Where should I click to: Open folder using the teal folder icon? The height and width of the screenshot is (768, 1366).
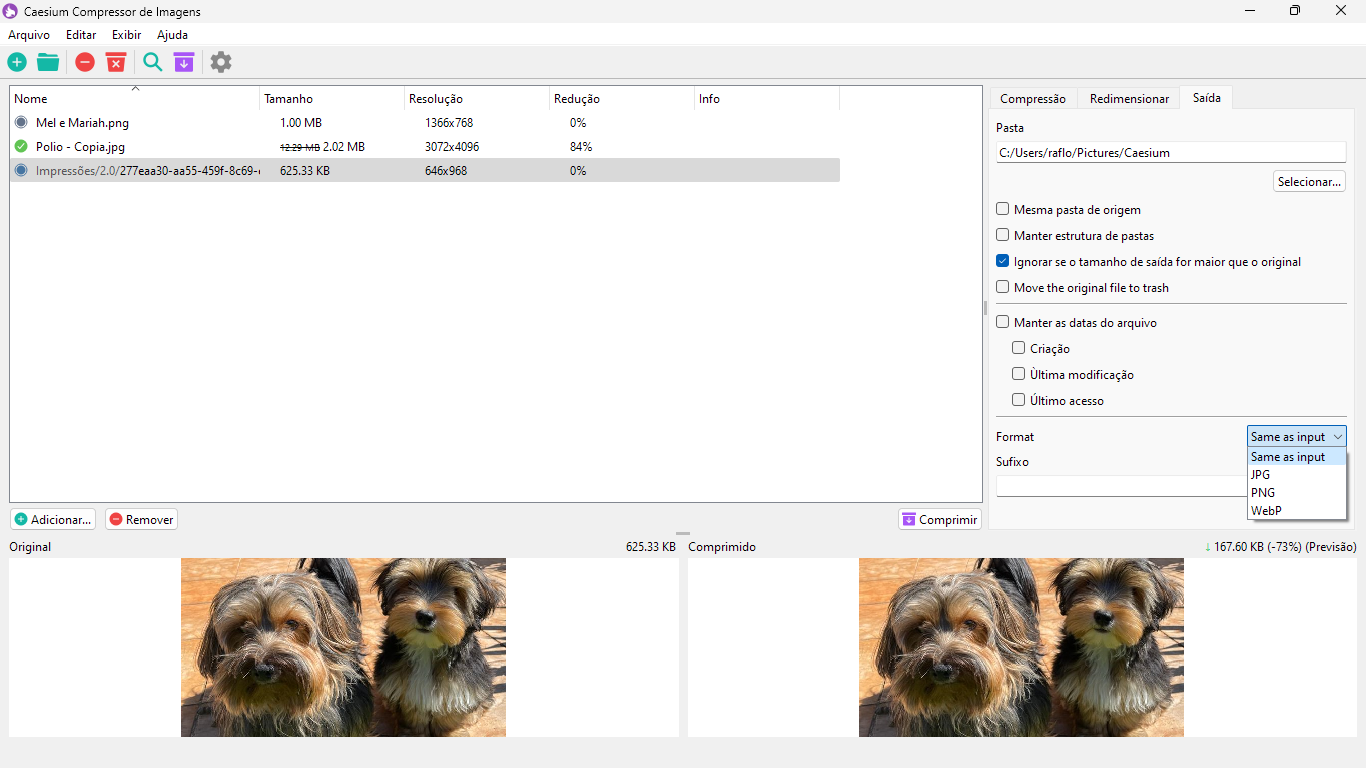point(48,62)
